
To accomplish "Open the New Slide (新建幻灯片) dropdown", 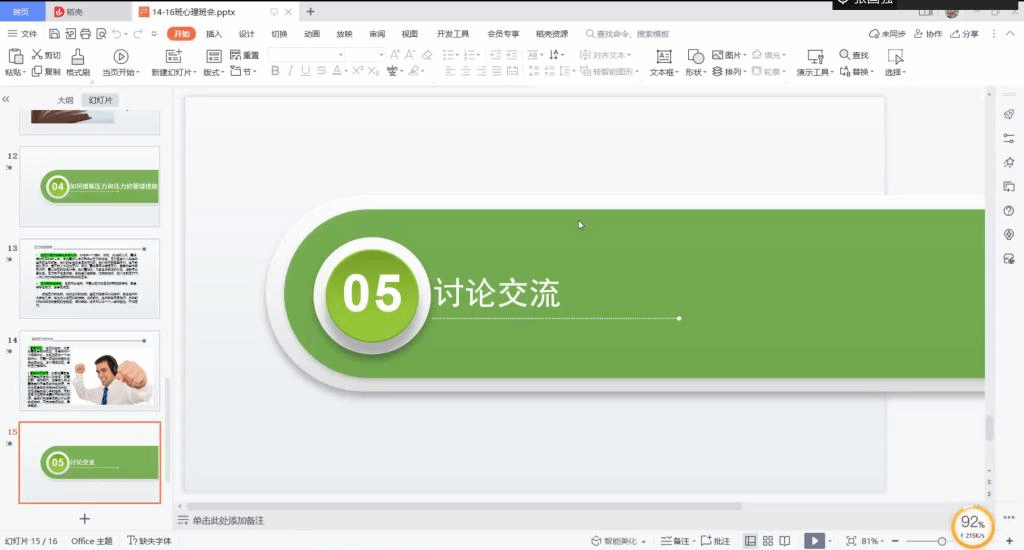I will (x=174, y=72).
